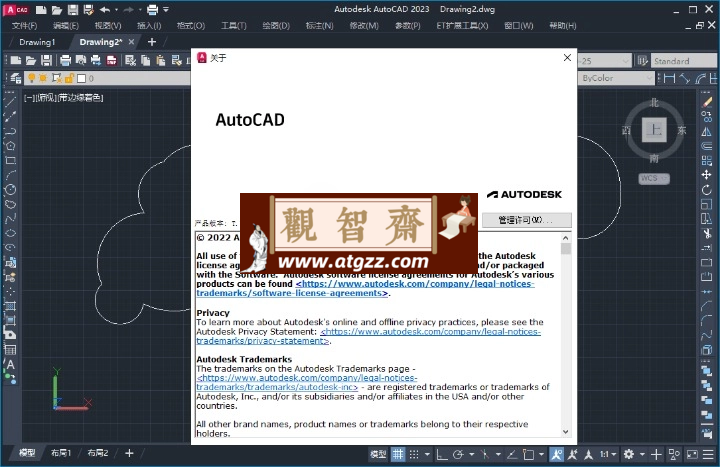The width and height of the screenshot is (720, 467).
Task: Switch to the Drawing1 tab
Action: (x=37, y=42)
